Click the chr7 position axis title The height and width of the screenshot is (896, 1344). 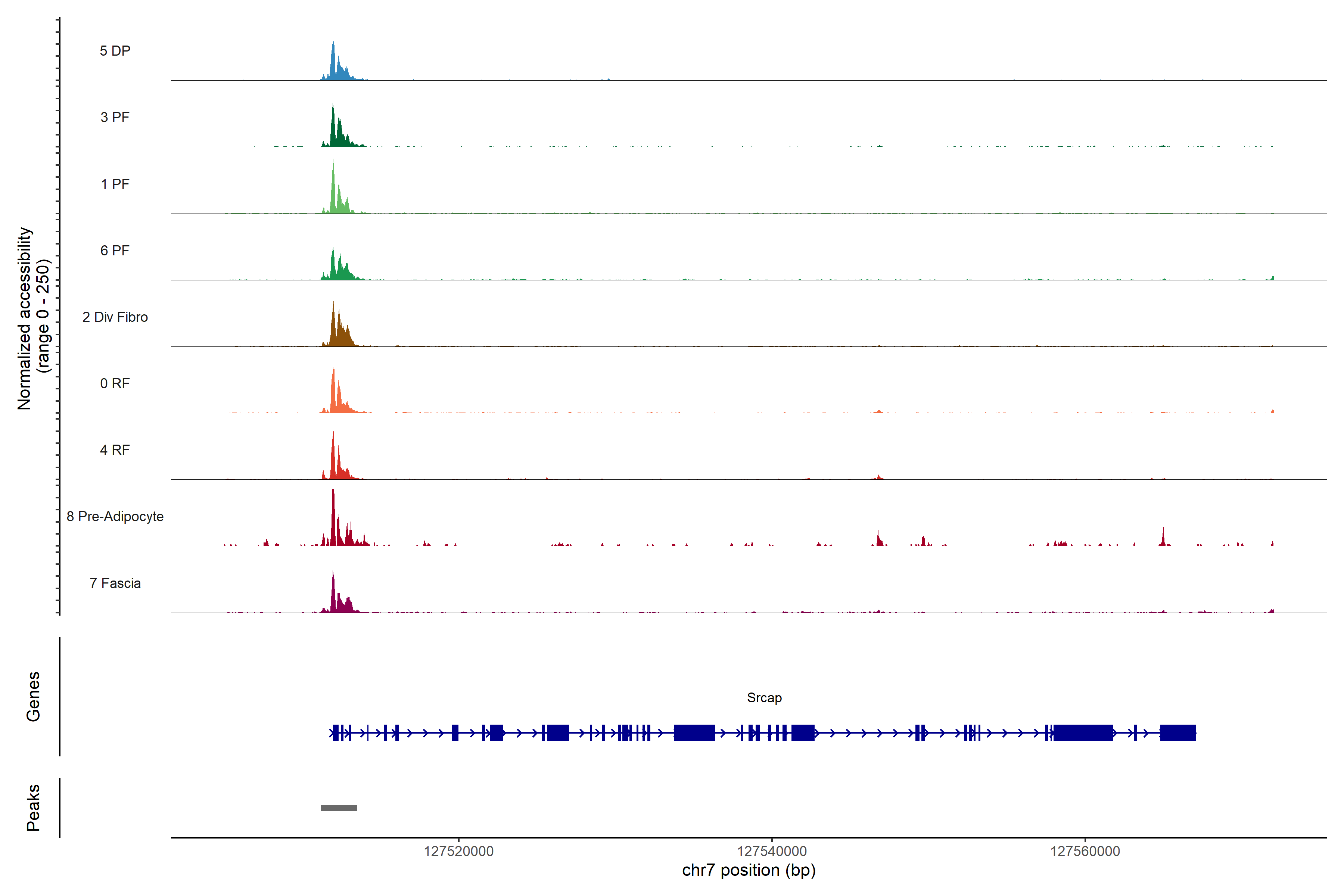(x=749, y=870)
